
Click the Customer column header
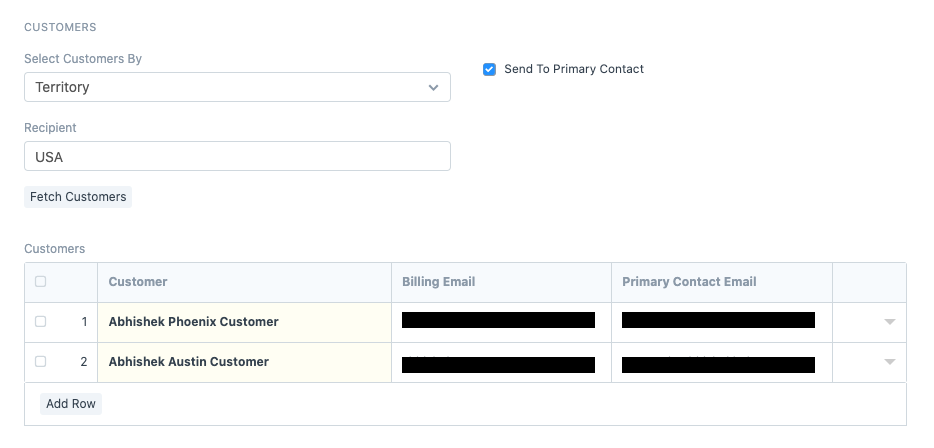click(x=243, y=282)
